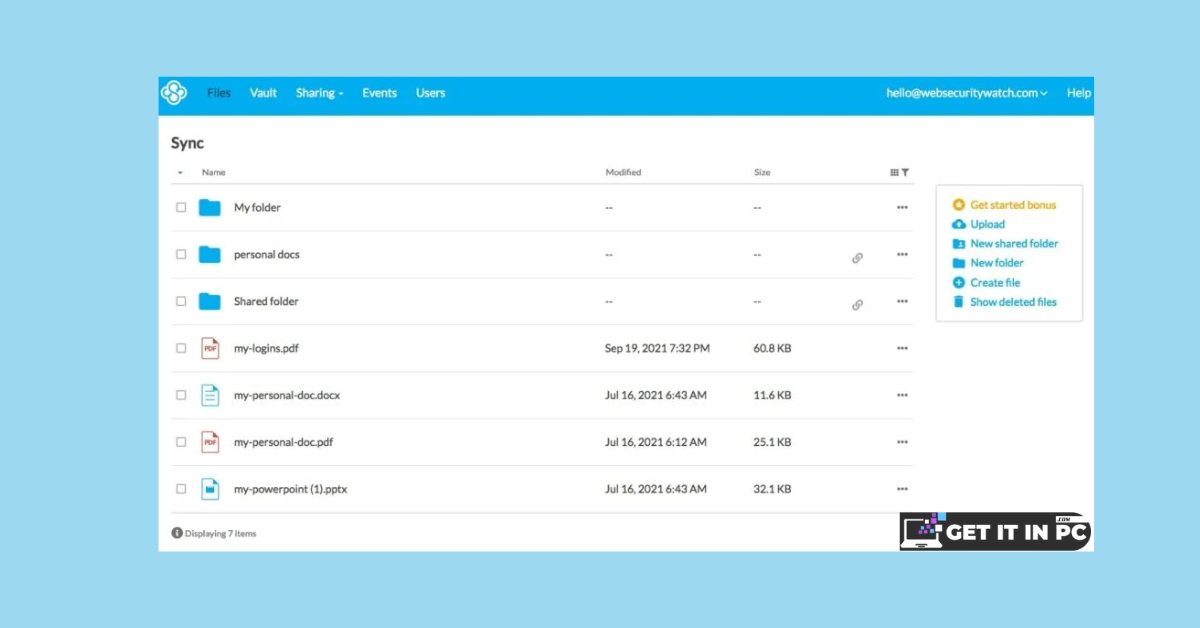
Task: Click the Sep 19, 2021 7:32 PM date
Action: [657, 348]
